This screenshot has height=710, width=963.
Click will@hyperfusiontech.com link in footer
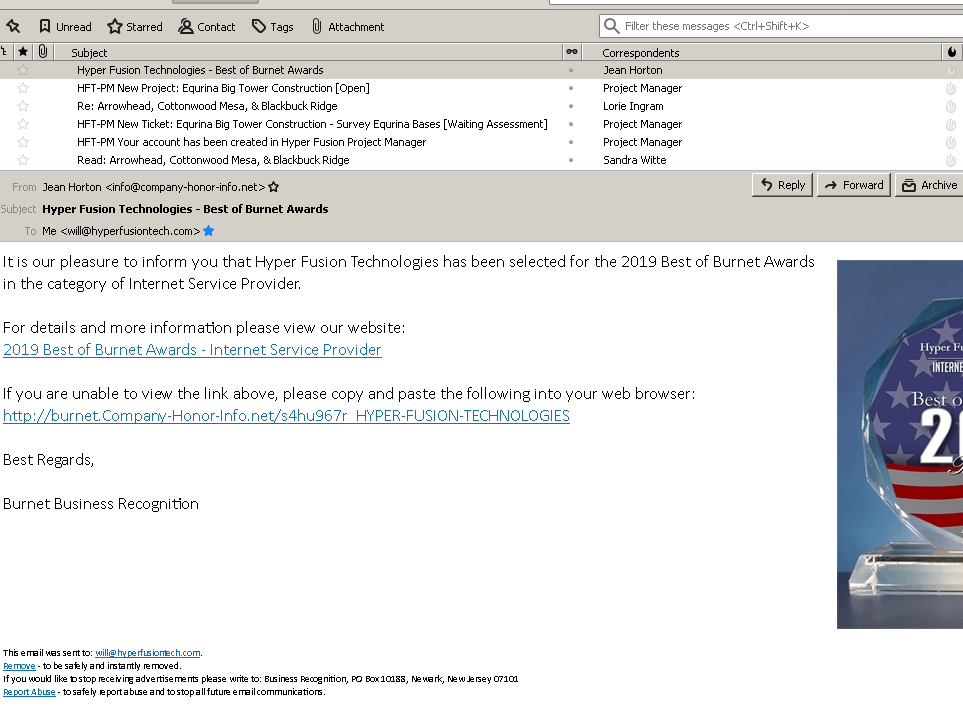pyautogui.click(x=147, y=653)
